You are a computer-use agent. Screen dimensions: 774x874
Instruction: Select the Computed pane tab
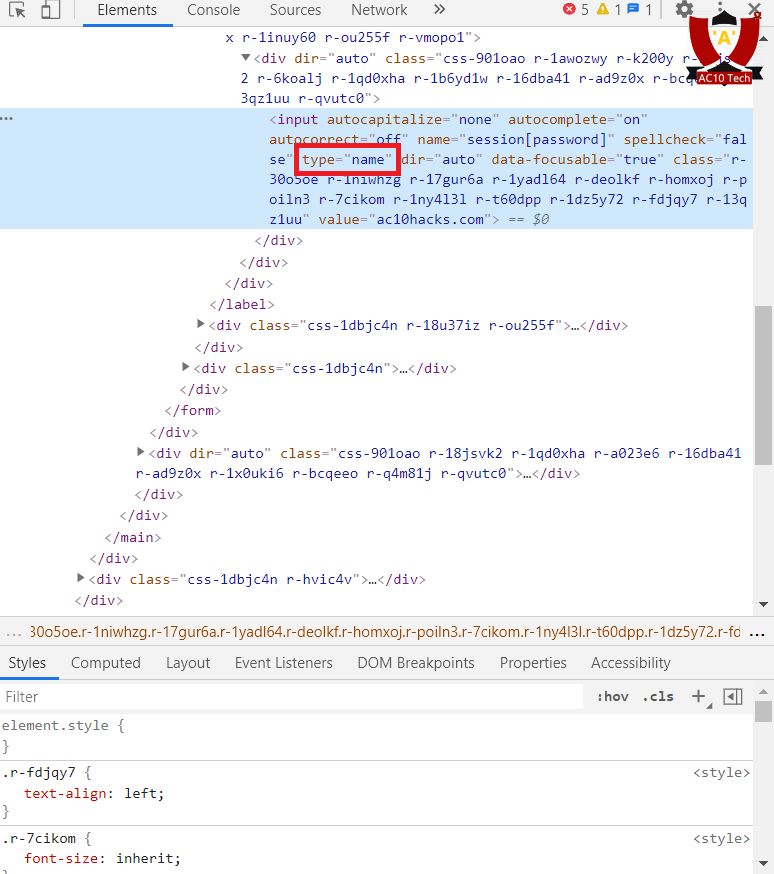click(x=106, y=663)
